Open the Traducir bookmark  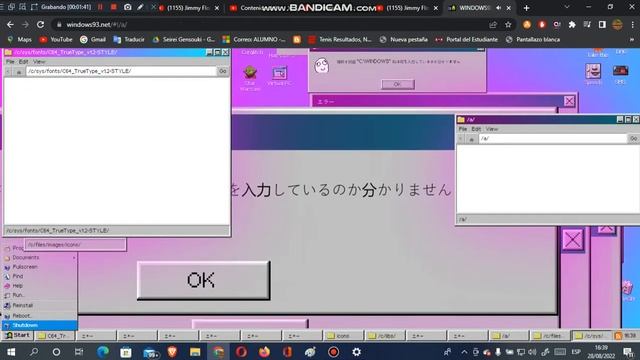[x=129, y=40]
